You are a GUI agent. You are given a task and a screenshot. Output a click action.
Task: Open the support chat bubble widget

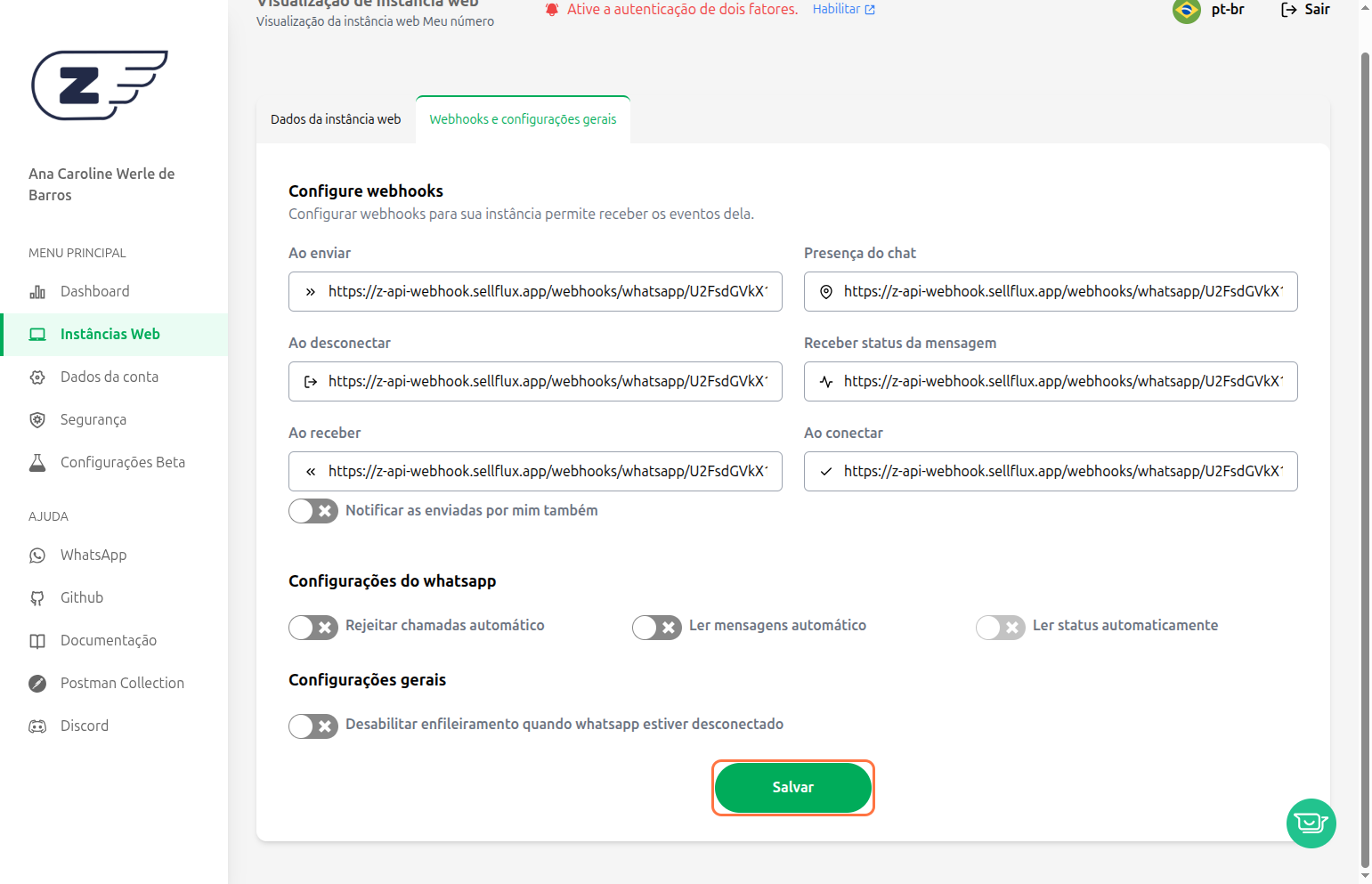[1311, 823]
